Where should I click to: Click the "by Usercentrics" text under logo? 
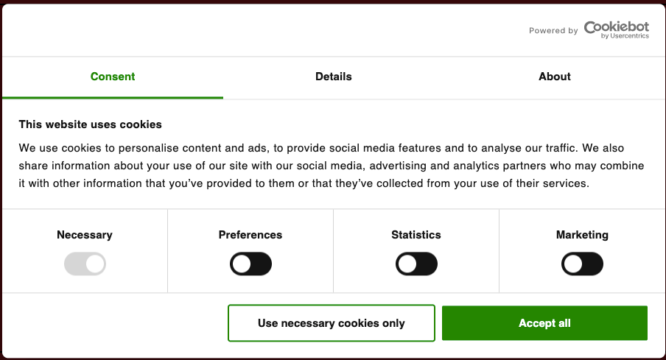[625, 36]
